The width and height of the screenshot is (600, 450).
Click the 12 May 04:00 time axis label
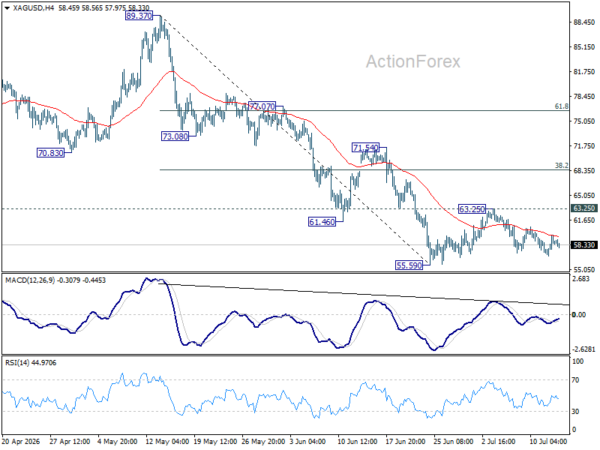167,442
